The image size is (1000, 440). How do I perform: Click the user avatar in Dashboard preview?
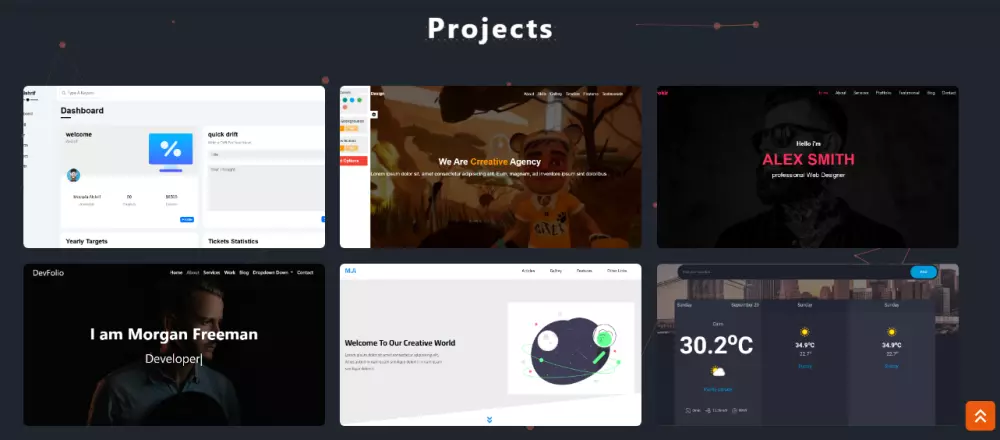point(73,175)
